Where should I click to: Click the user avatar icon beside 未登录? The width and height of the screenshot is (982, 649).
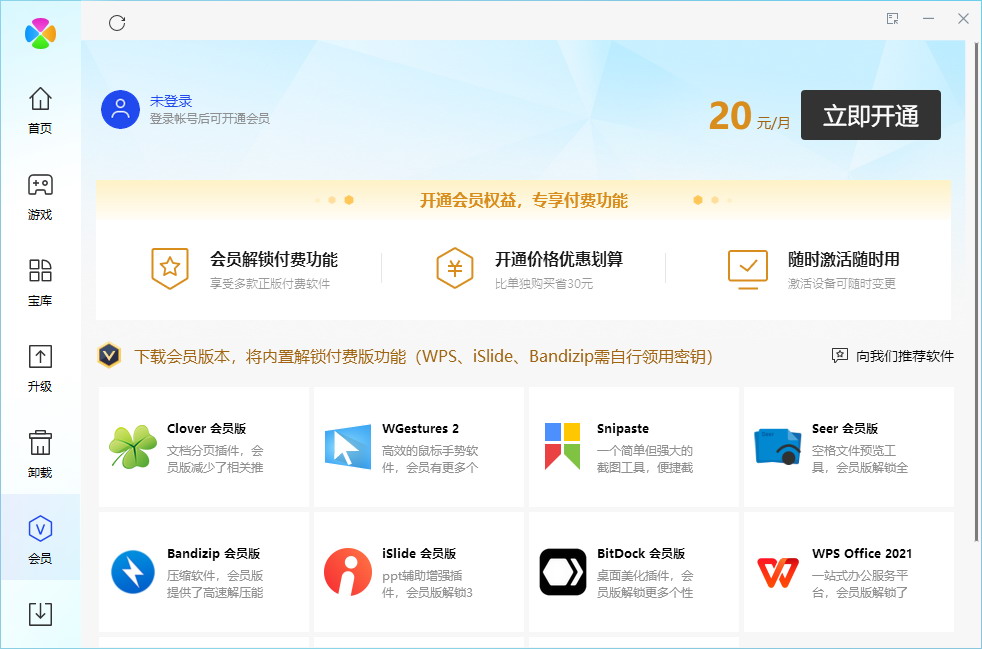(120, 110)
